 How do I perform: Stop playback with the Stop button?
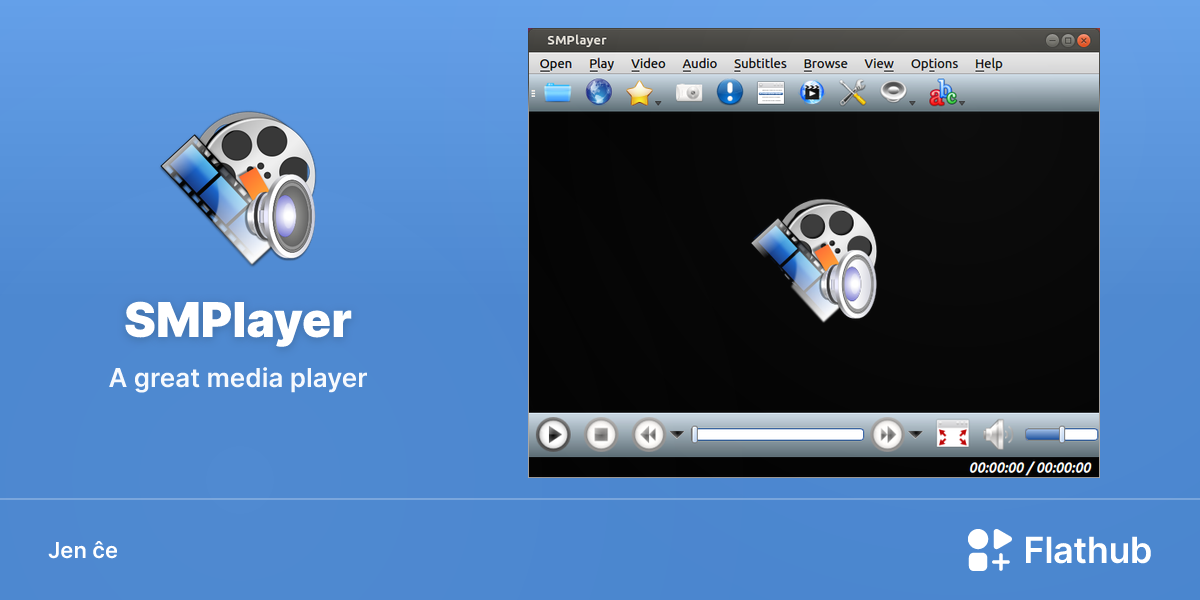click(601, 435)
